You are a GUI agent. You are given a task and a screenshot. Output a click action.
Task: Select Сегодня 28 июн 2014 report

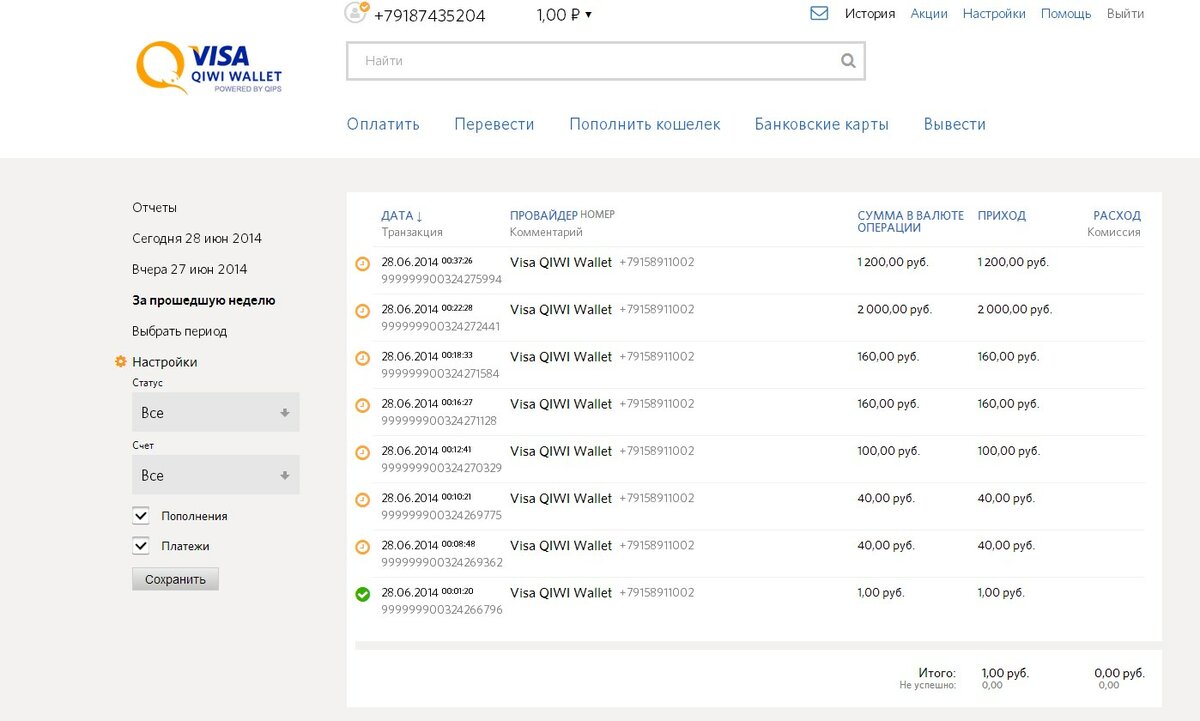197,238
